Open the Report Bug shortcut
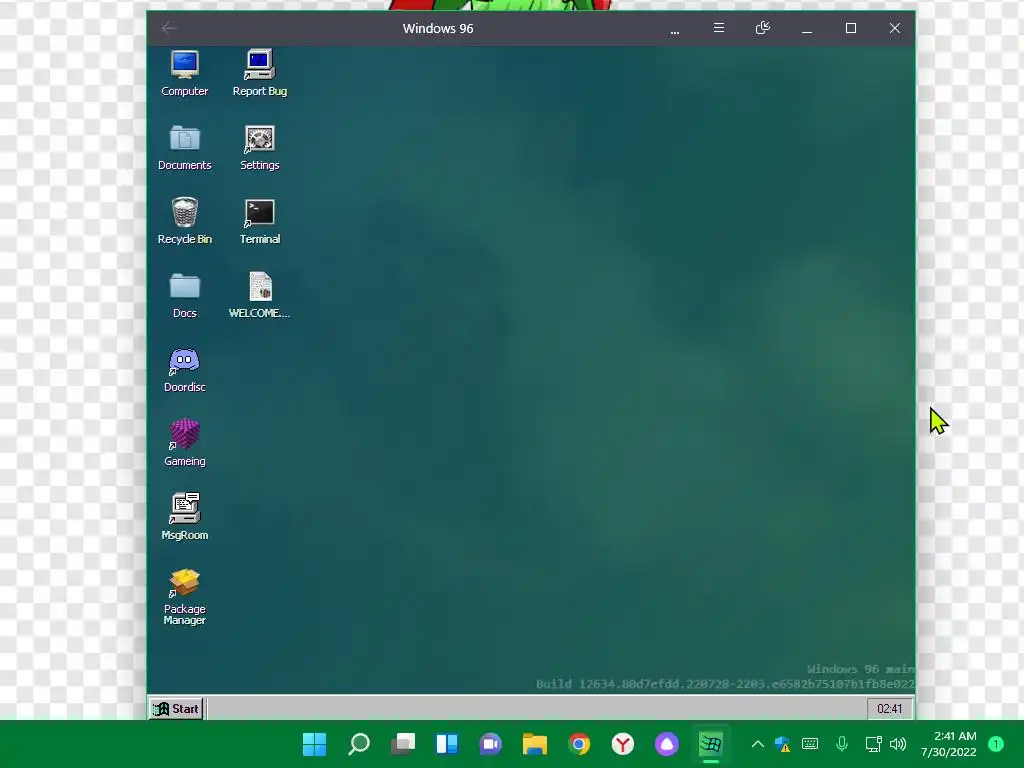Image resolution: width=1024 pixels, height=768 pixels. pyautogui.click(x=260, y=73)
